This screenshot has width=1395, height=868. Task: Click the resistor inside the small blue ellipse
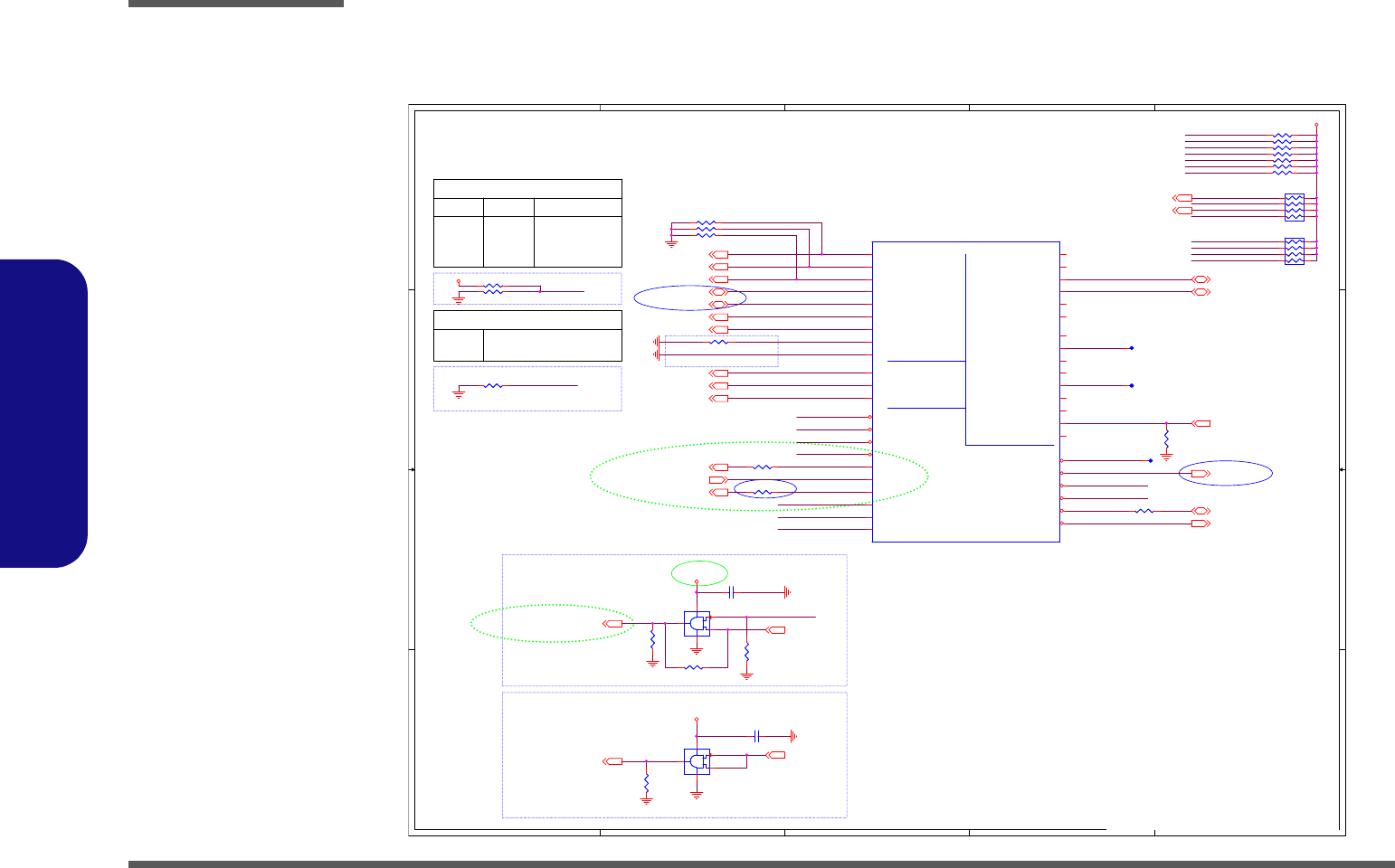click(764, 492)
